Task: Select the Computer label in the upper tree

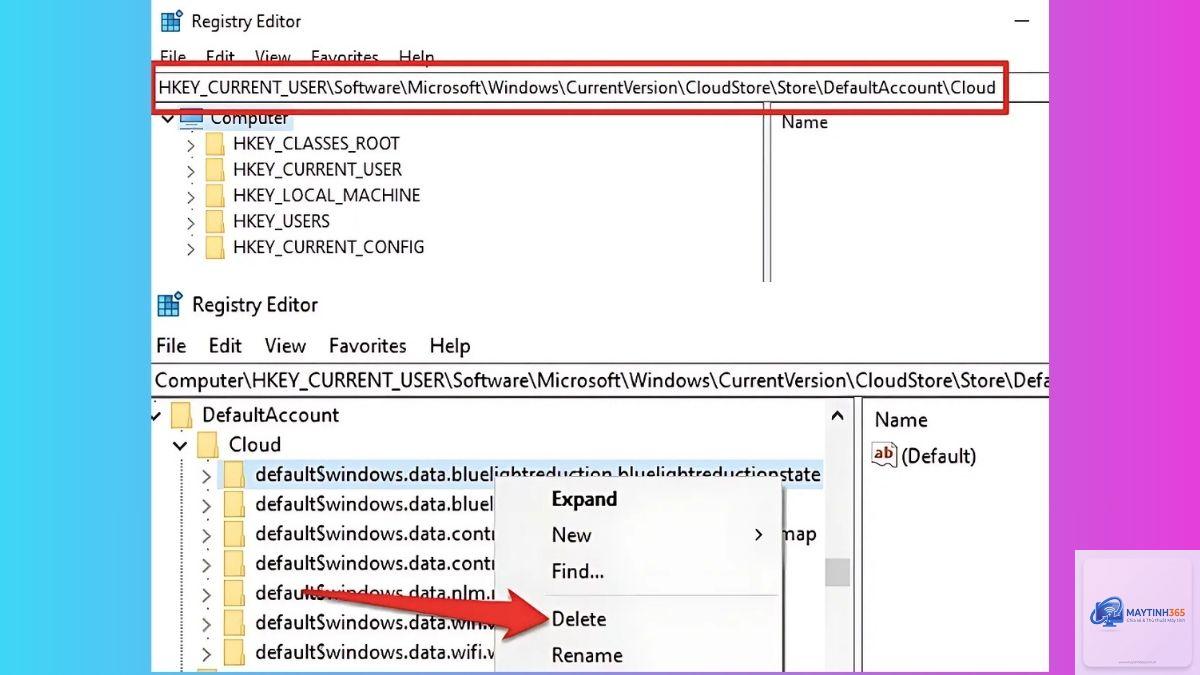Action: coord(249,119)
